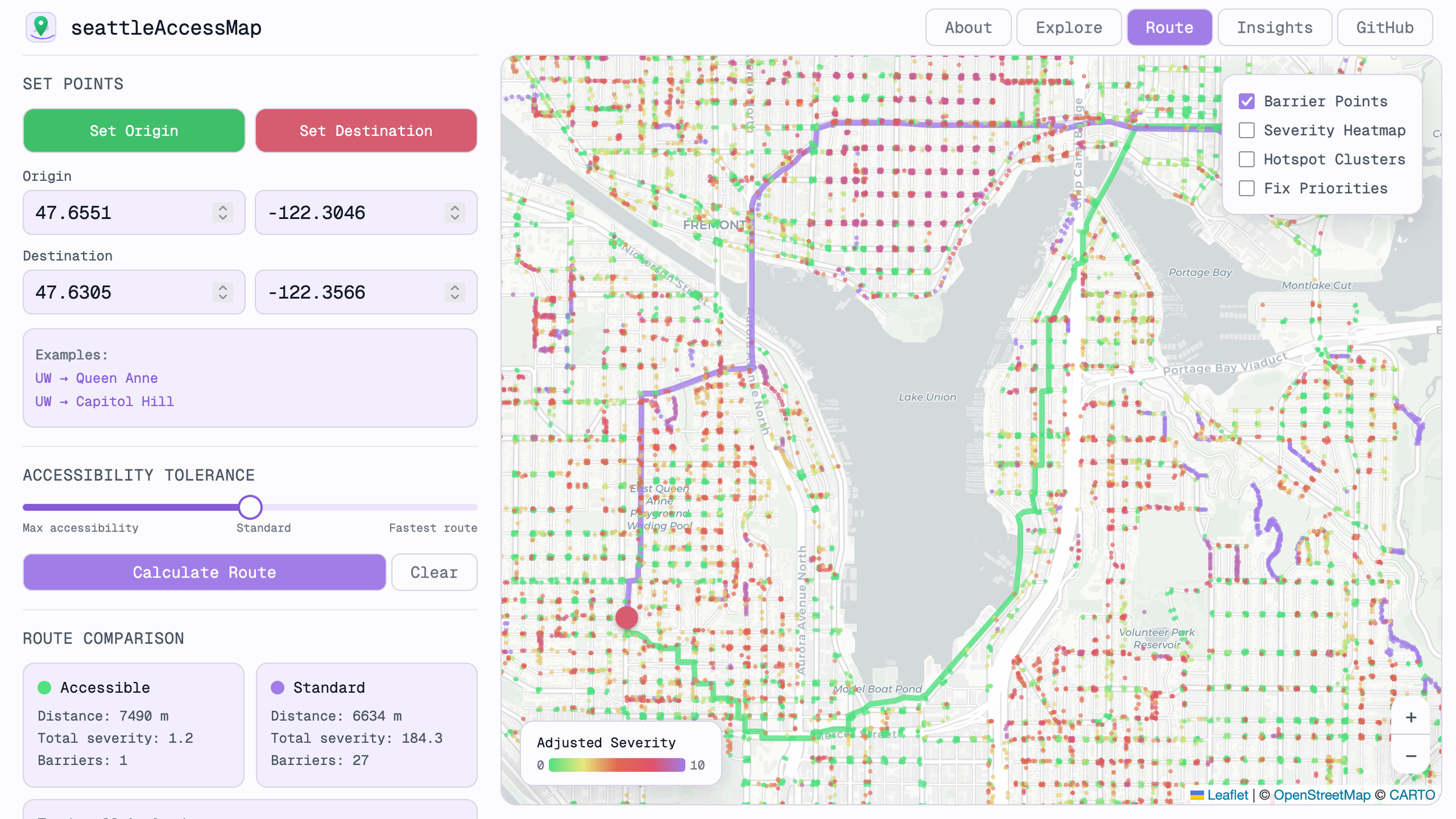This screenshot has width=1456, height=819.
Task: Enable the Severity Heatmap layer
Action: (x=1247, y=130)
